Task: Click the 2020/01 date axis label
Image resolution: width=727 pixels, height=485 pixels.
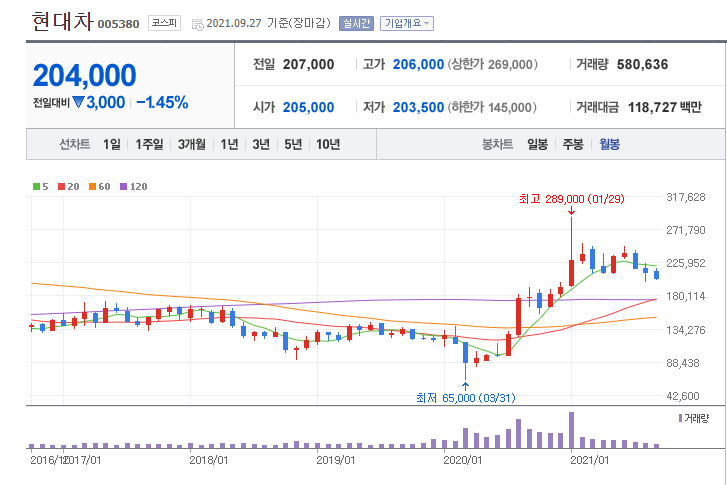Action: [x=463, y=460]
